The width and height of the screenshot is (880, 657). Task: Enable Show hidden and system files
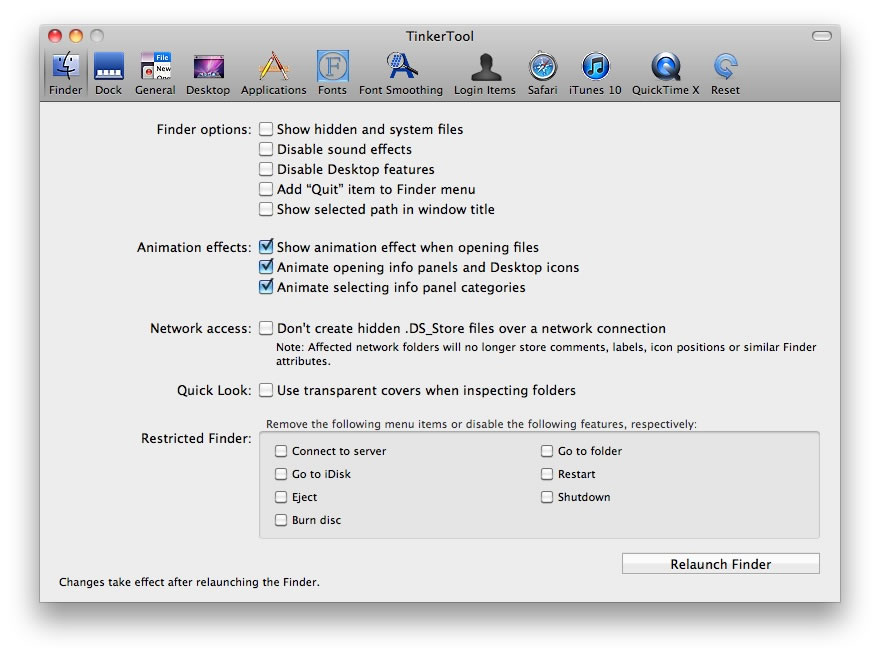(266, 129)
